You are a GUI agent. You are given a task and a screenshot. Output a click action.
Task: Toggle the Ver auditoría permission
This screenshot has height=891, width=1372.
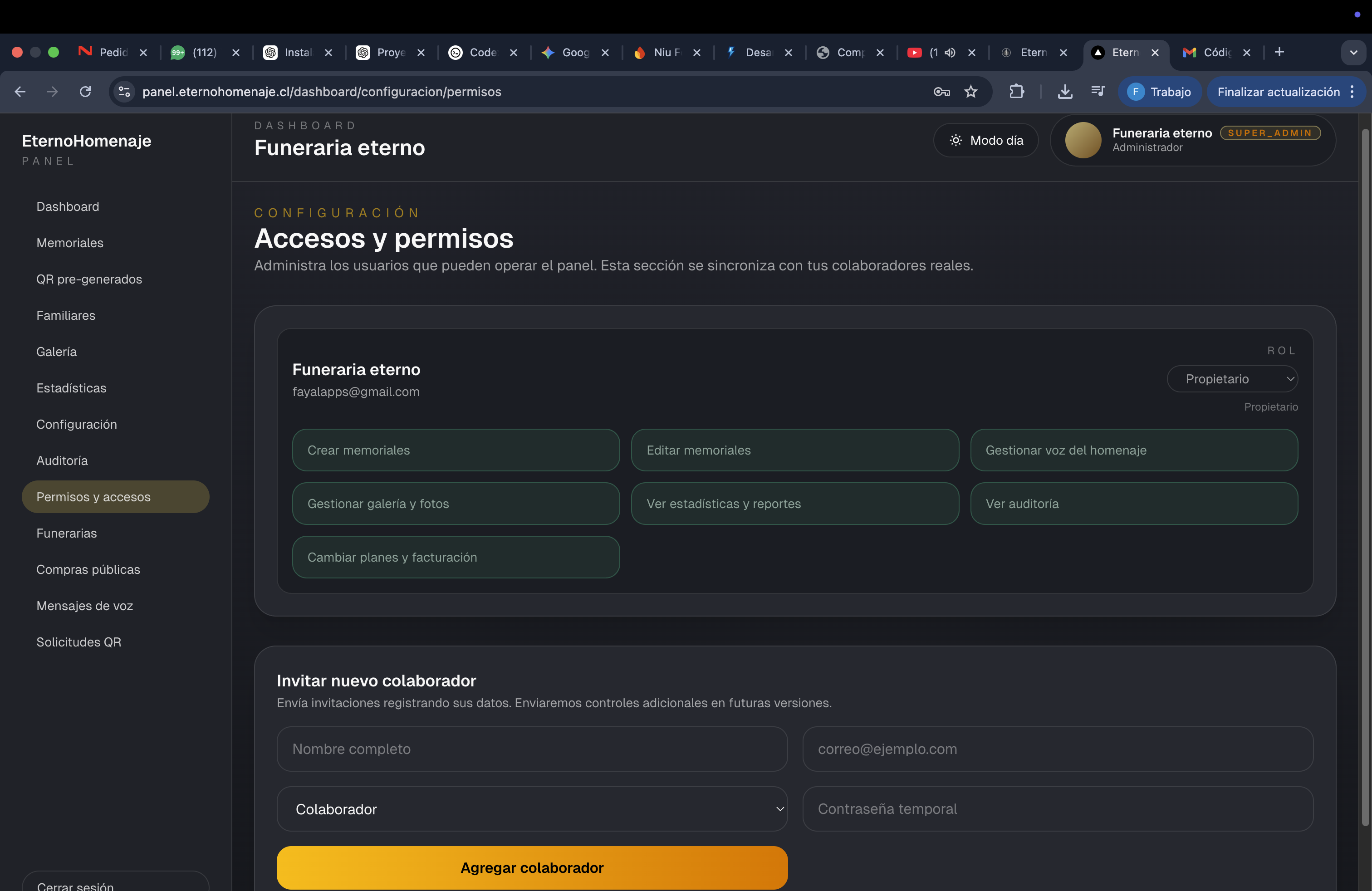pyautogui.click(x=1133, y=503)
